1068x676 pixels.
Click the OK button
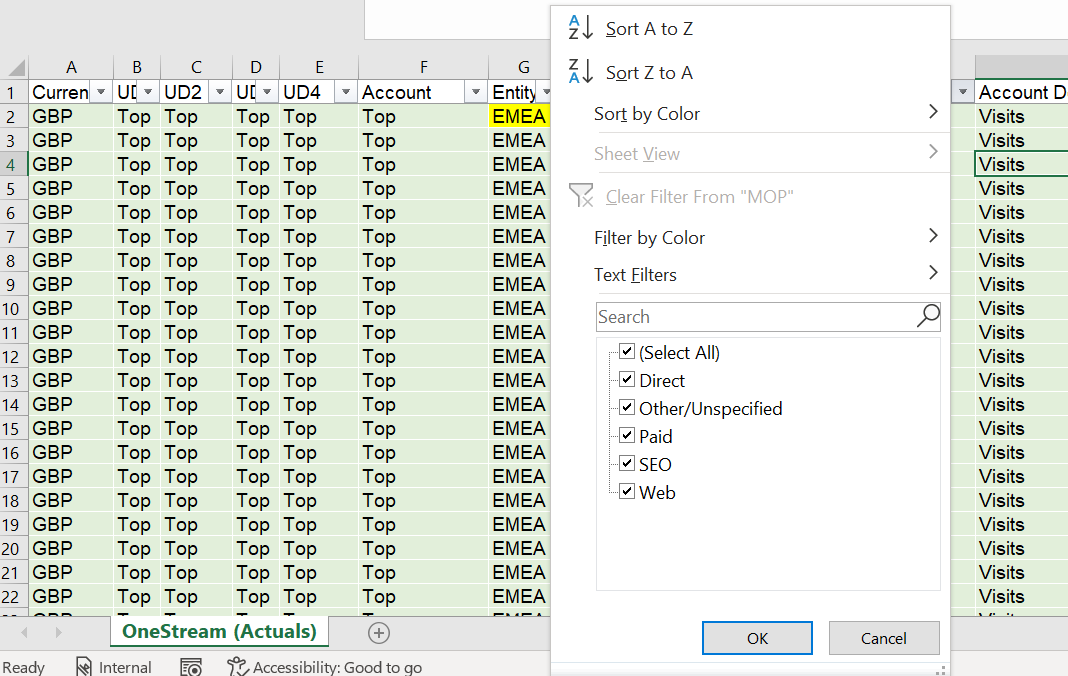[757, 638]
